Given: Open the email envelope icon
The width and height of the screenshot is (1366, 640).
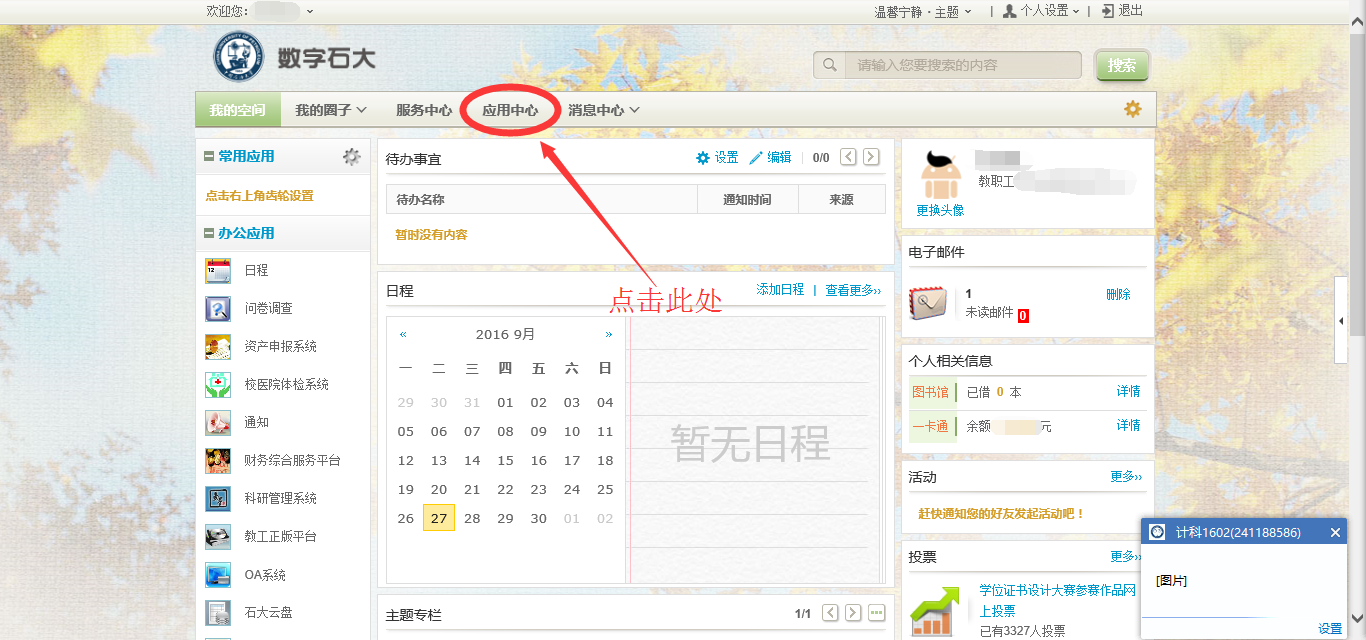Looking at the screenshot, I should (927, 303).
